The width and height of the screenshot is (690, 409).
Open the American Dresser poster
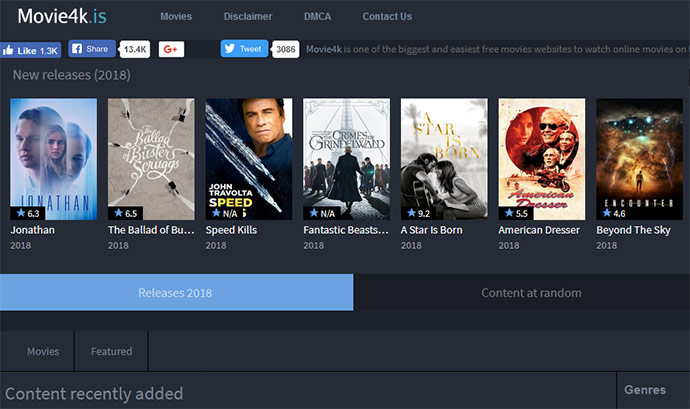coord(542,159)
